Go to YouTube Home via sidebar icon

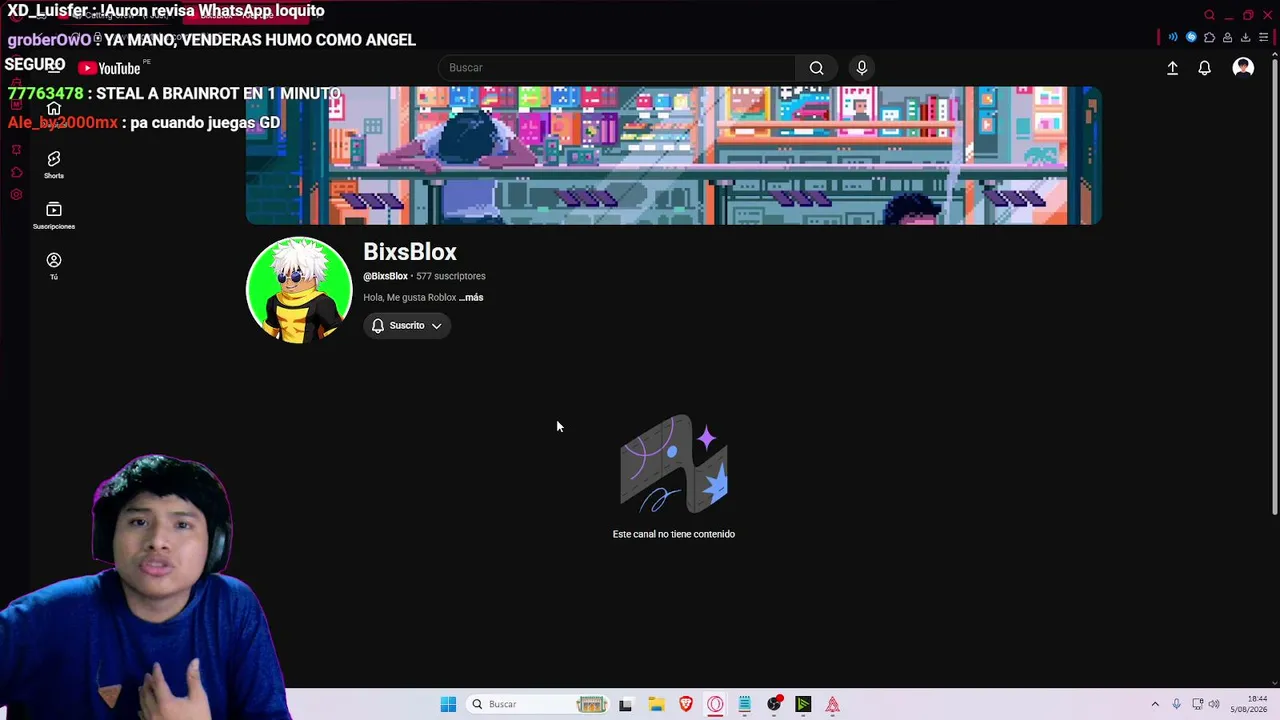click(x=54, y=109)
